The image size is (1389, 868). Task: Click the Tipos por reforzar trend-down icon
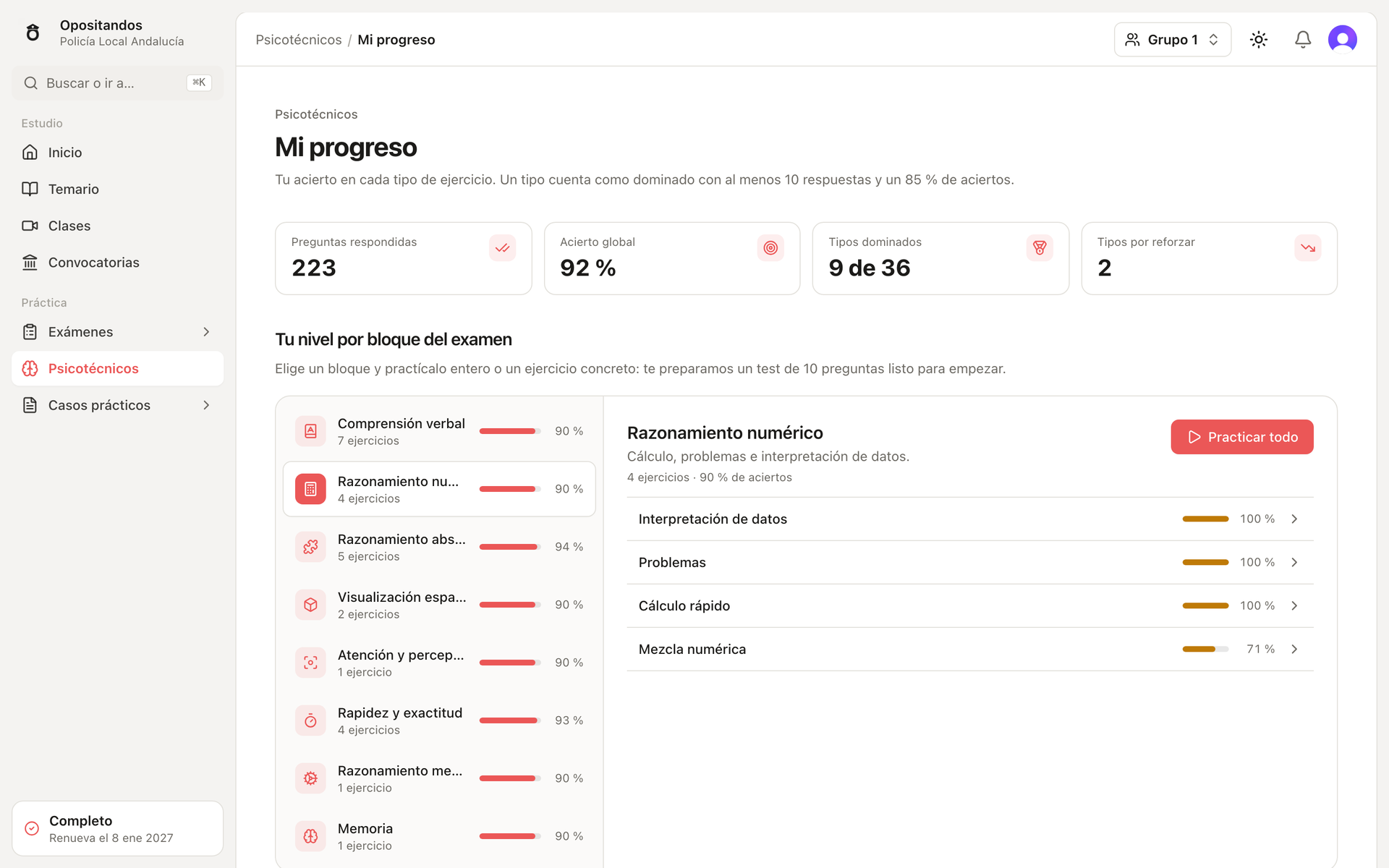[1308, 248]
